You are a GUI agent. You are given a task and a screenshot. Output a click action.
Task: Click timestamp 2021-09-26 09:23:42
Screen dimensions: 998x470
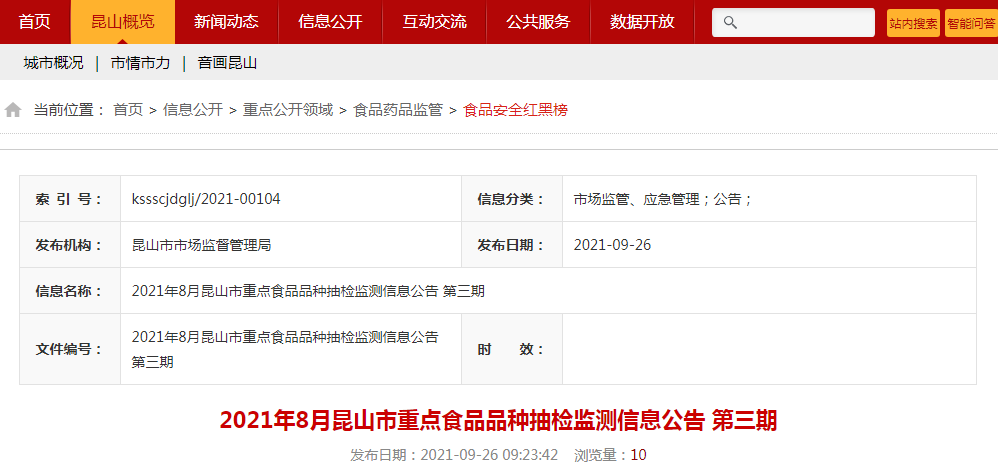489,455
